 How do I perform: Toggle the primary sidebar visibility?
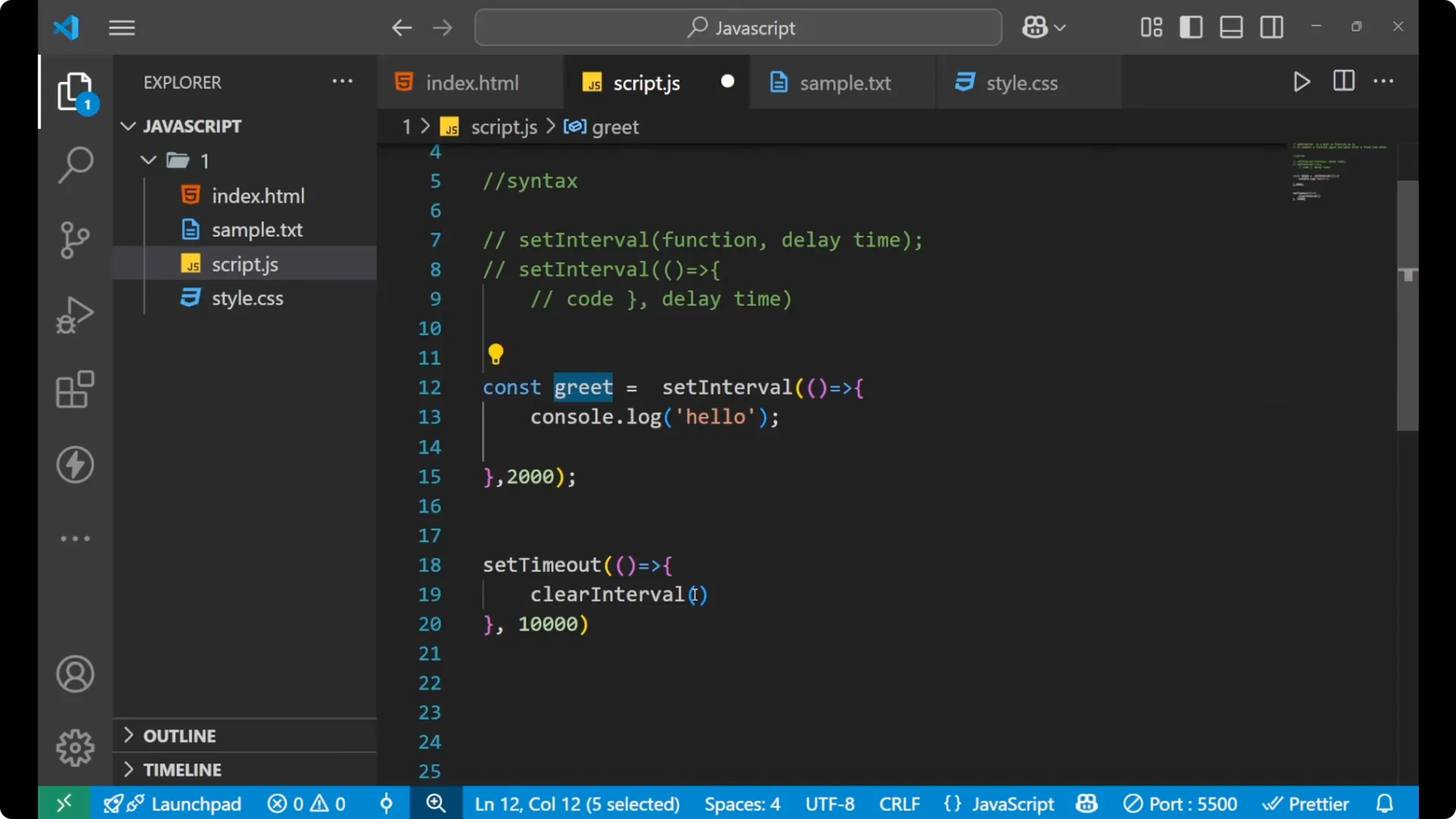[x=1191, y=27]
